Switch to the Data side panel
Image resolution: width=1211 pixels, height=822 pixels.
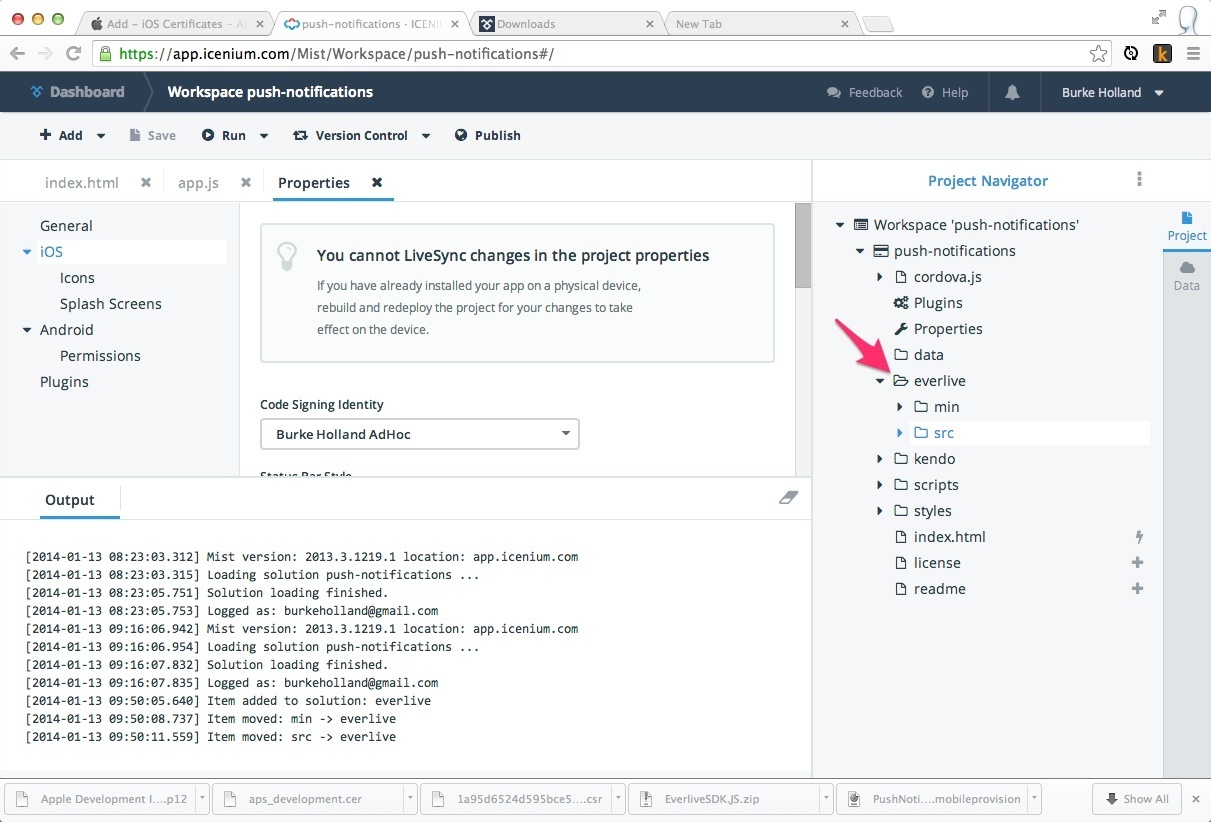click(1186, 276)
